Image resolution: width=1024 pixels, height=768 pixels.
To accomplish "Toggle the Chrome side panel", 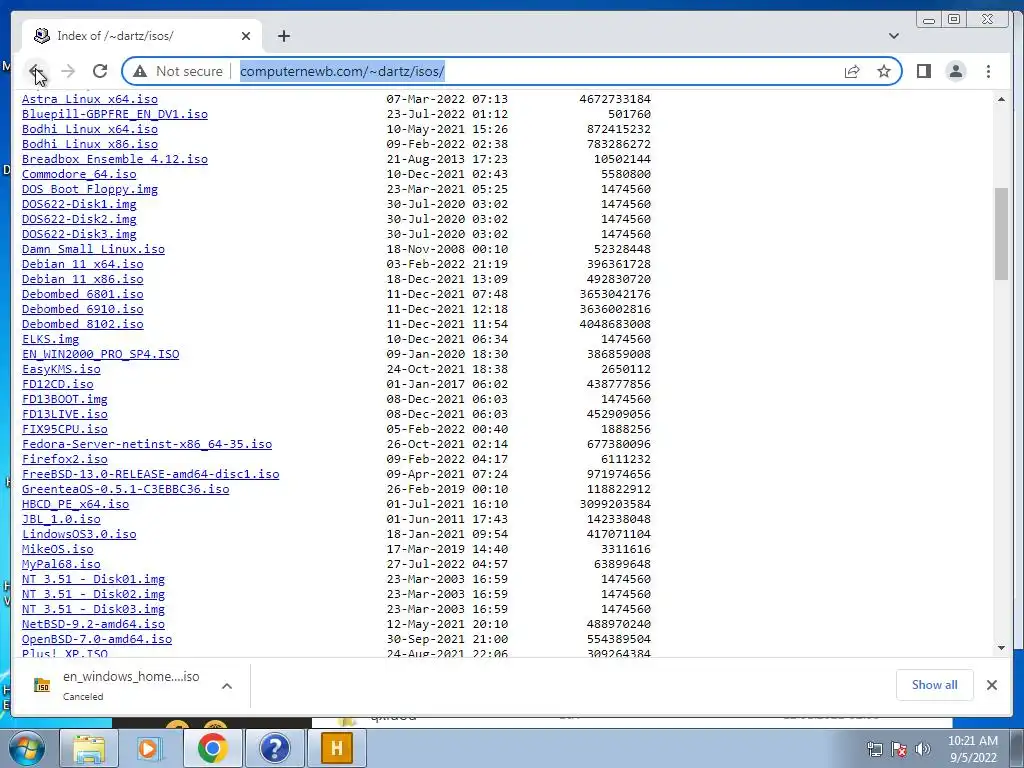I will point(923,71).
